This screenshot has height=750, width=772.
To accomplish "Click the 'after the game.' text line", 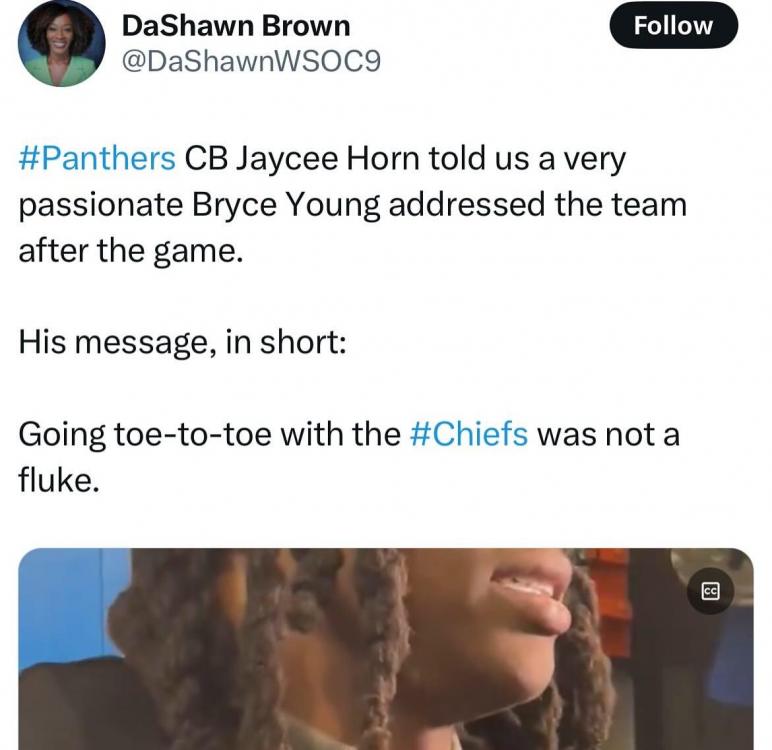I will (x=131, y=251).
